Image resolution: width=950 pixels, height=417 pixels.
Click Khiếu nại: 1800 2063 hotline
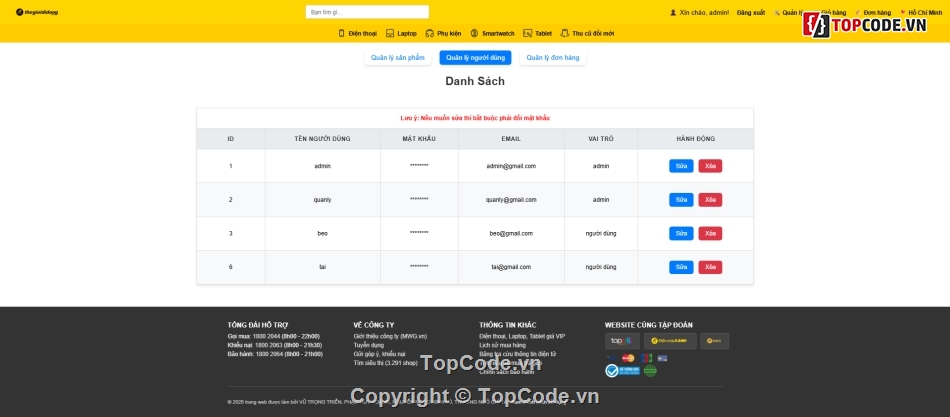274,345
